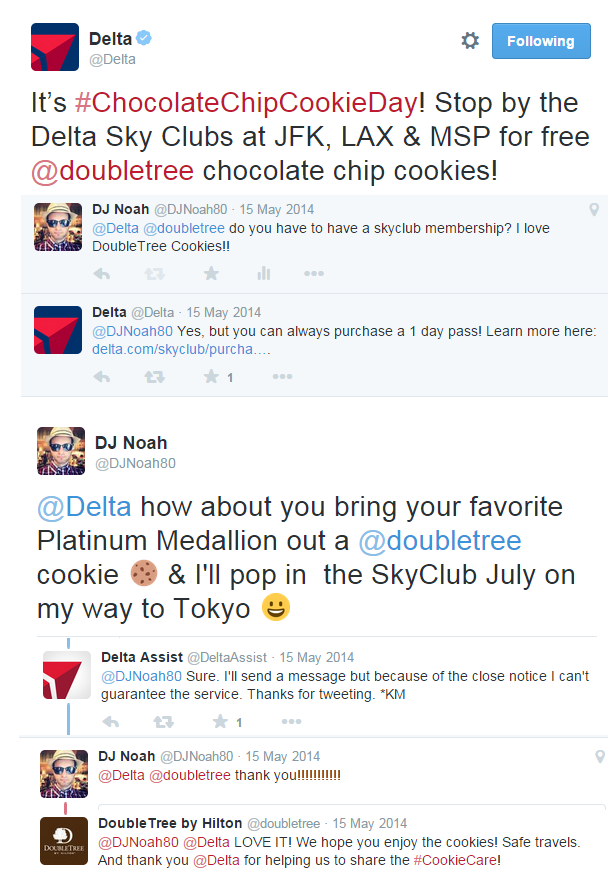
Task: Click location pin on DJ Noah's skyclub question
Action: coord(594,209)
